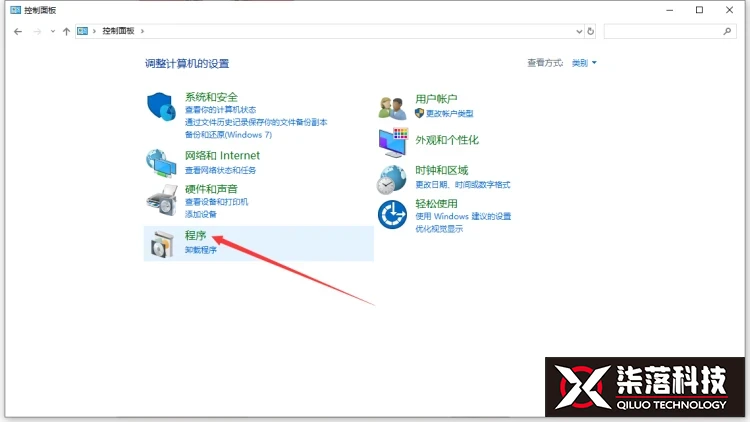Click the Control Panel search box
Image resolution: width=750 pixels, height=422 pixels.
(670, 32)
